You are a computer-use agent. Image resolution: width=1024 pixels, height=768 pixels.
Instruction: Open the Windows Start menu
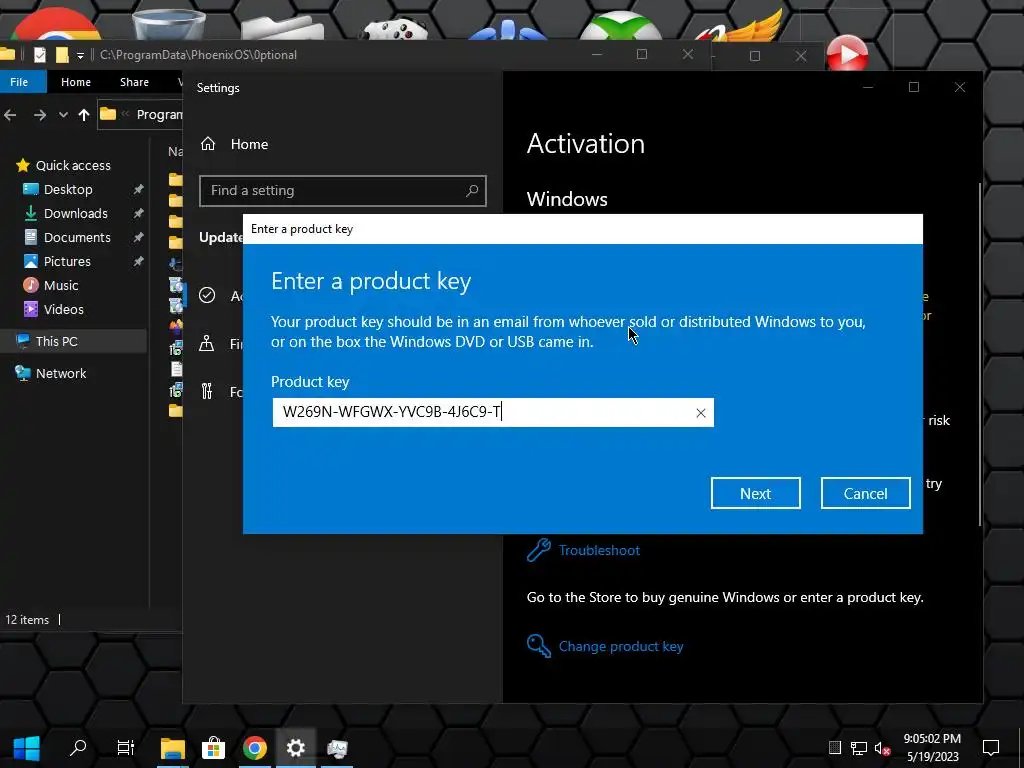coord(27,748)
